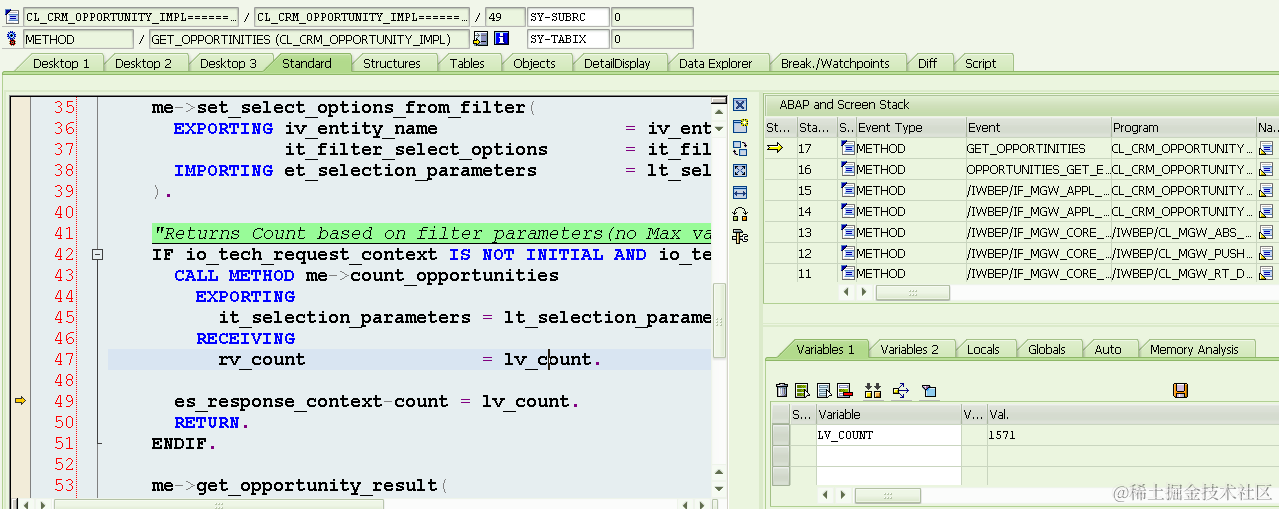Click the gear icon left of METHOD field

[12, 39]
